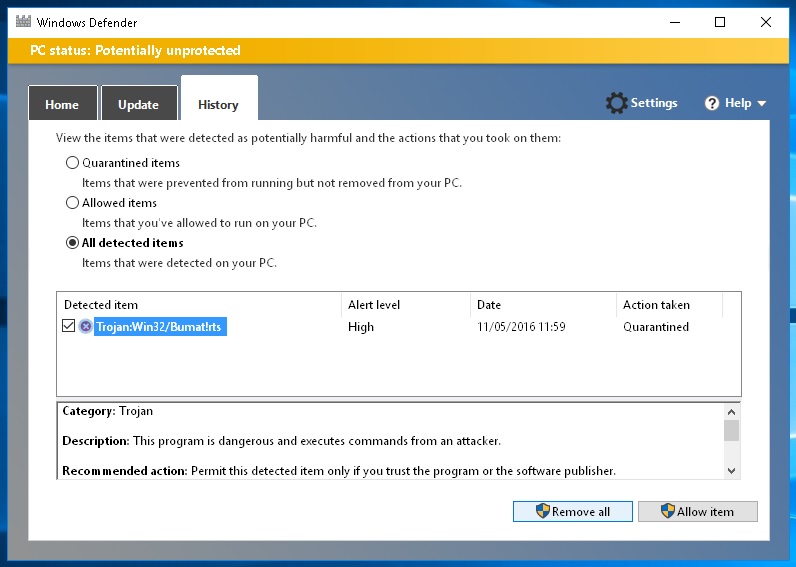Expand the Help dropdown arrow
Image resolution: width=796 pixels, height=567 pixels.
click(761, 104)
